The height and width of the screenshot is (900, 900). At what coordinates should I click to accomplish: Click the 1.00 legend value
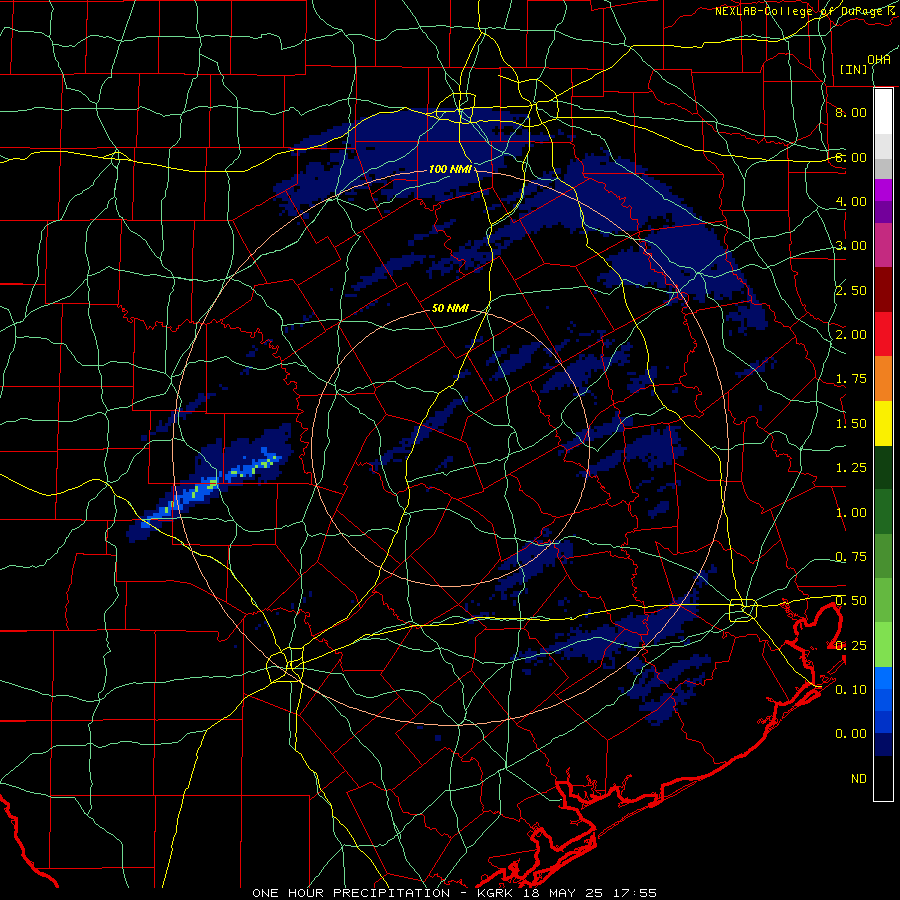pyautogui.click(x=851, y=513)
